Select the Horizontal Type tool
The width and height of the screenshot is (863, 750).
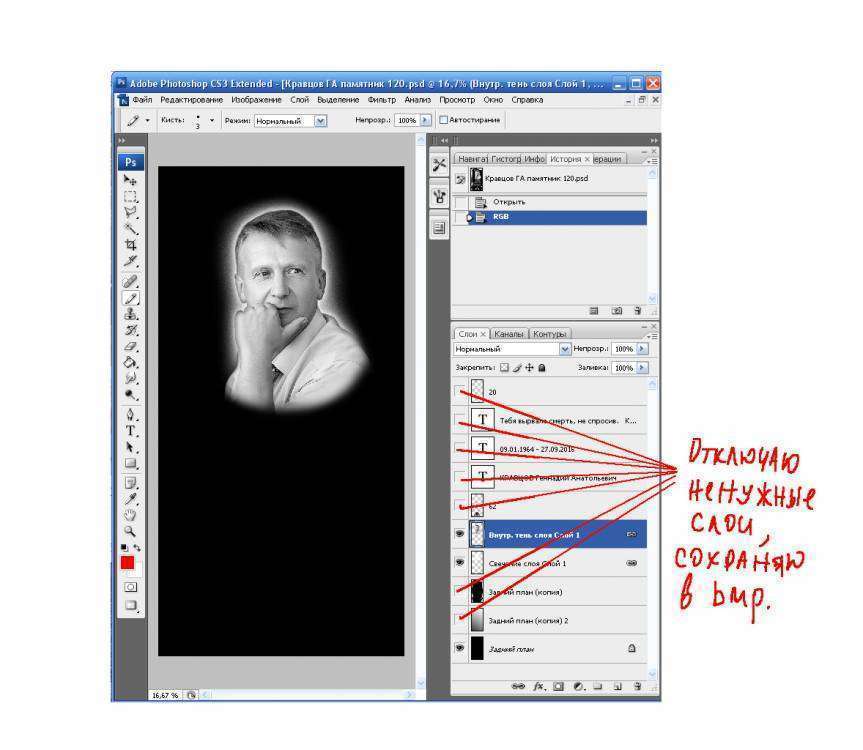130,431
